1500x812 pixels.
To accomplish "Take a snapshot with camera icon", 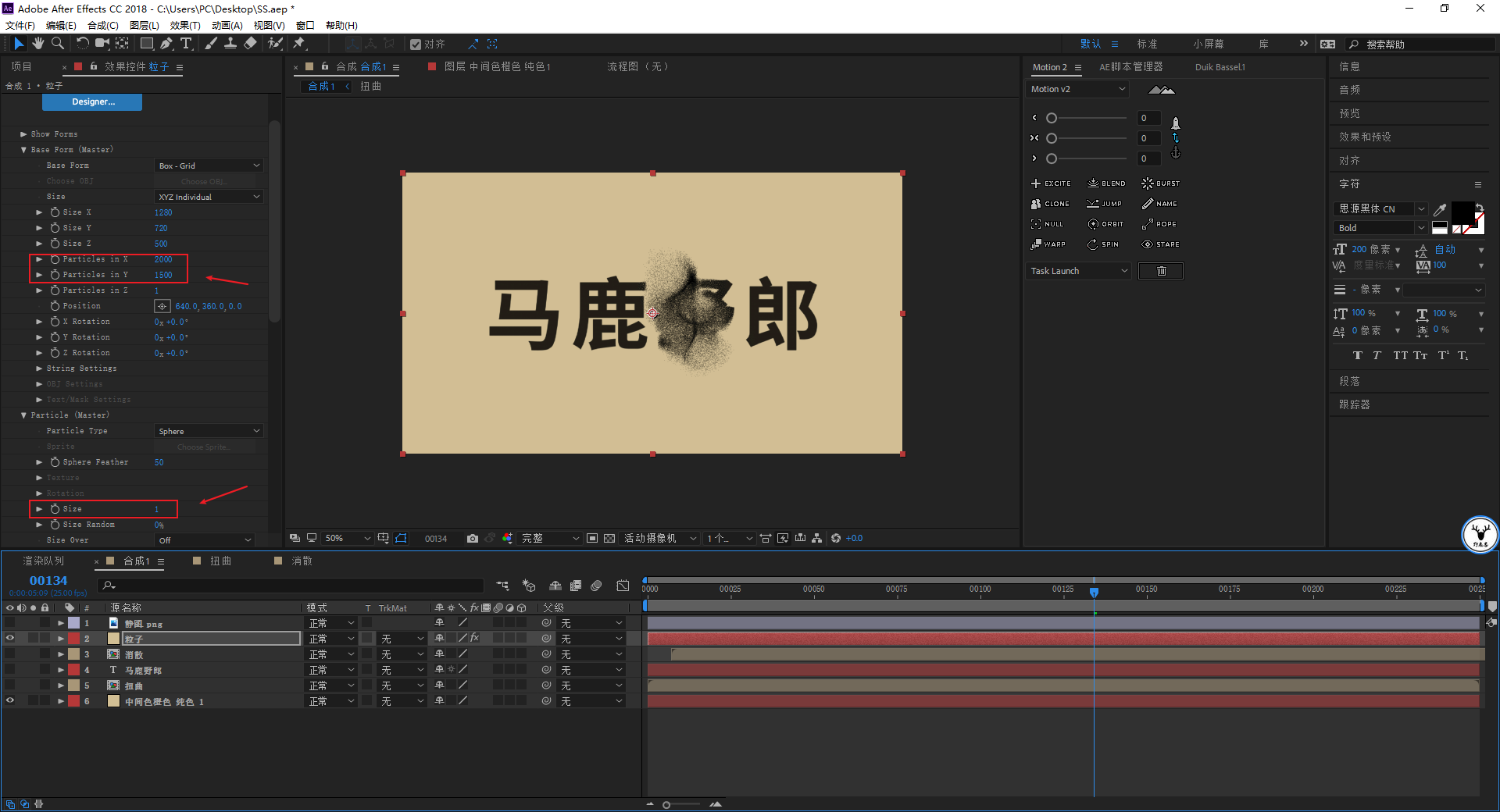I will (473, 539).
